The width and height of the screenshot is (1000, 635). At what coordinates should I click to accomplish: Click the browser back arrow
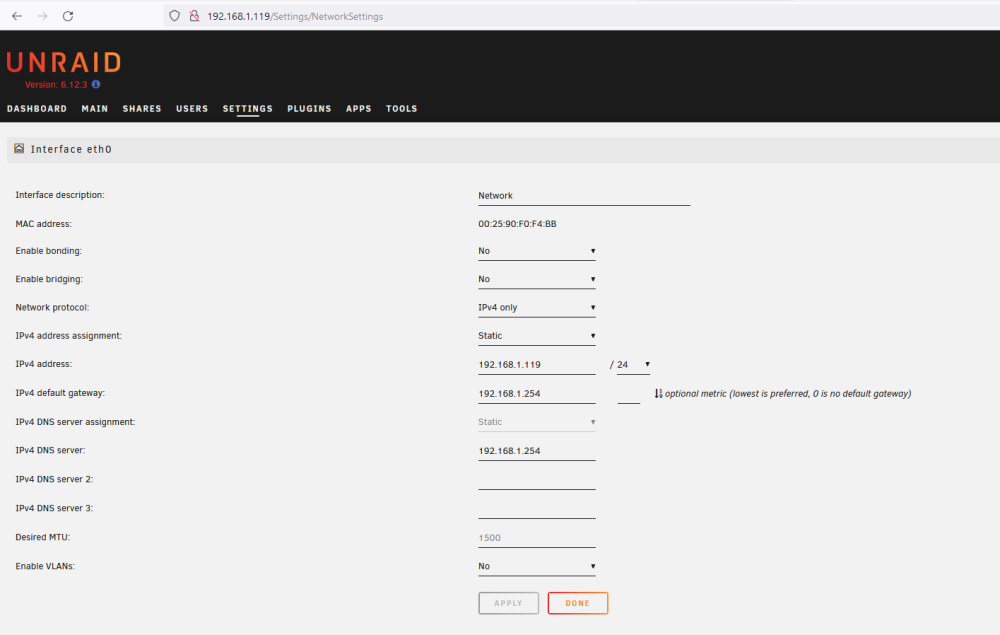pyautogui.click(x=17, y=16)
